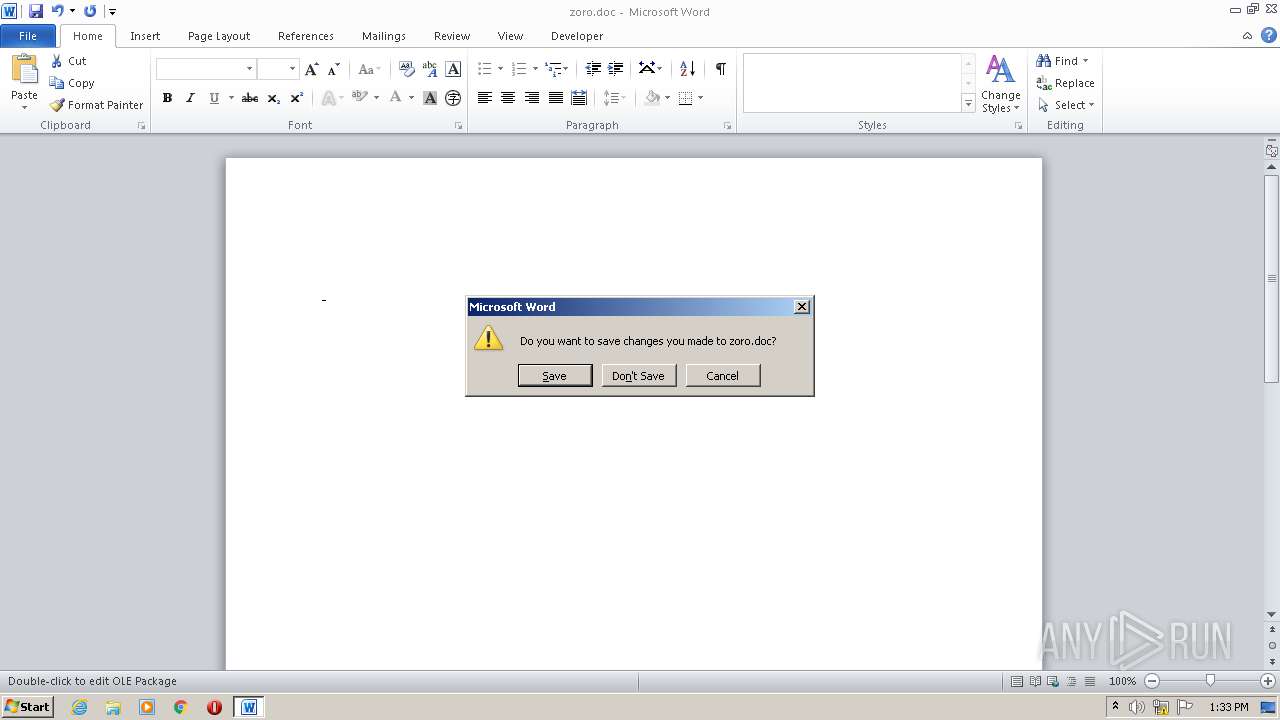
Task: Toggle Align Text Left
Action: coord(485,98)
